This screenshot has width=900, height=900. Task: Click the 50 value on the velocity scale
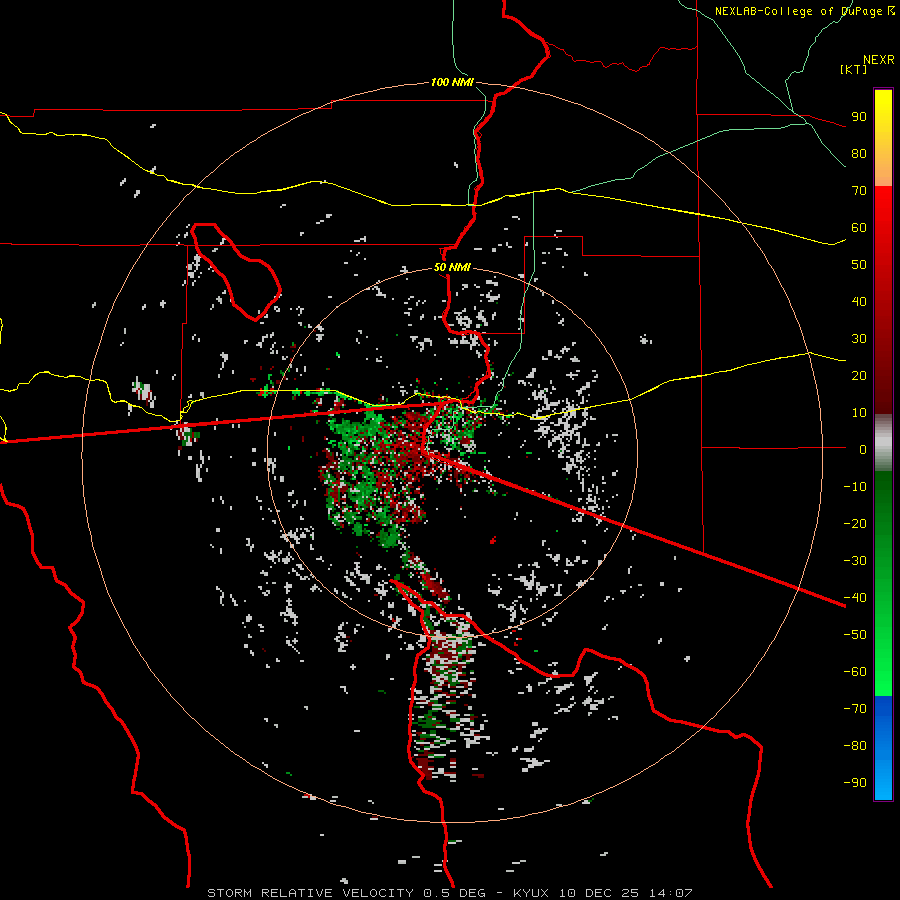(x=859, y=265)
